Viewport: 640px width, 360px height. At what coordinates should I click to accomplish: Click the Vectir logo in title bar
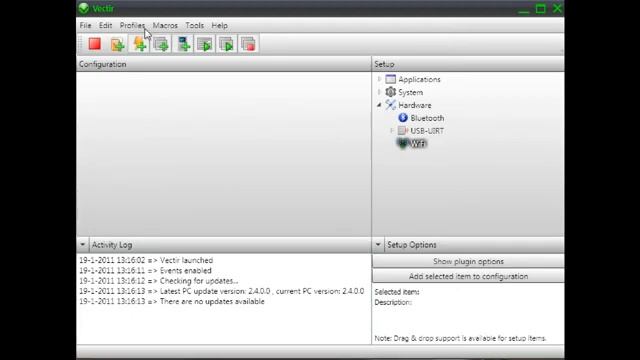(x=84, y=8)
